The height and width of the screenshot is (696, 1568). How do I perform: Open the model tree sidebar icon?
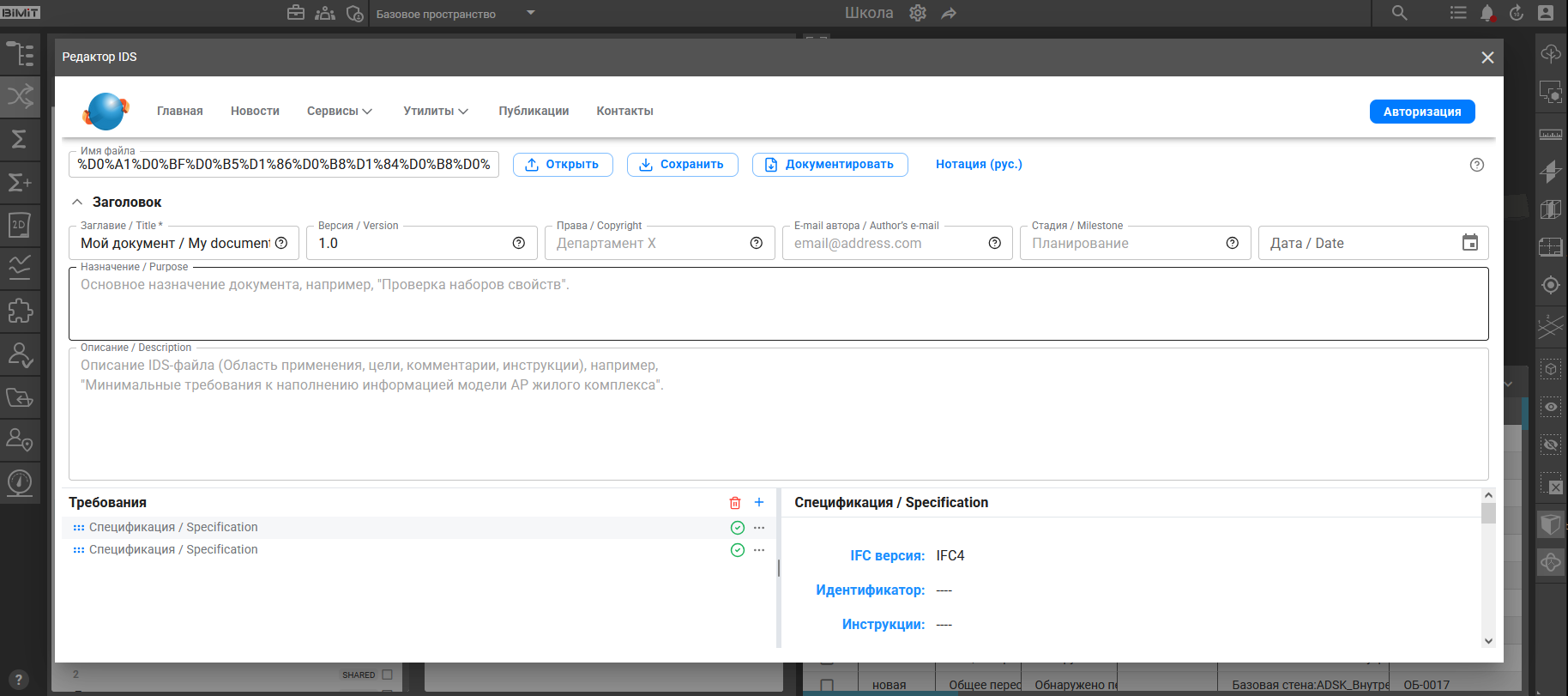(x=20, y=54)
